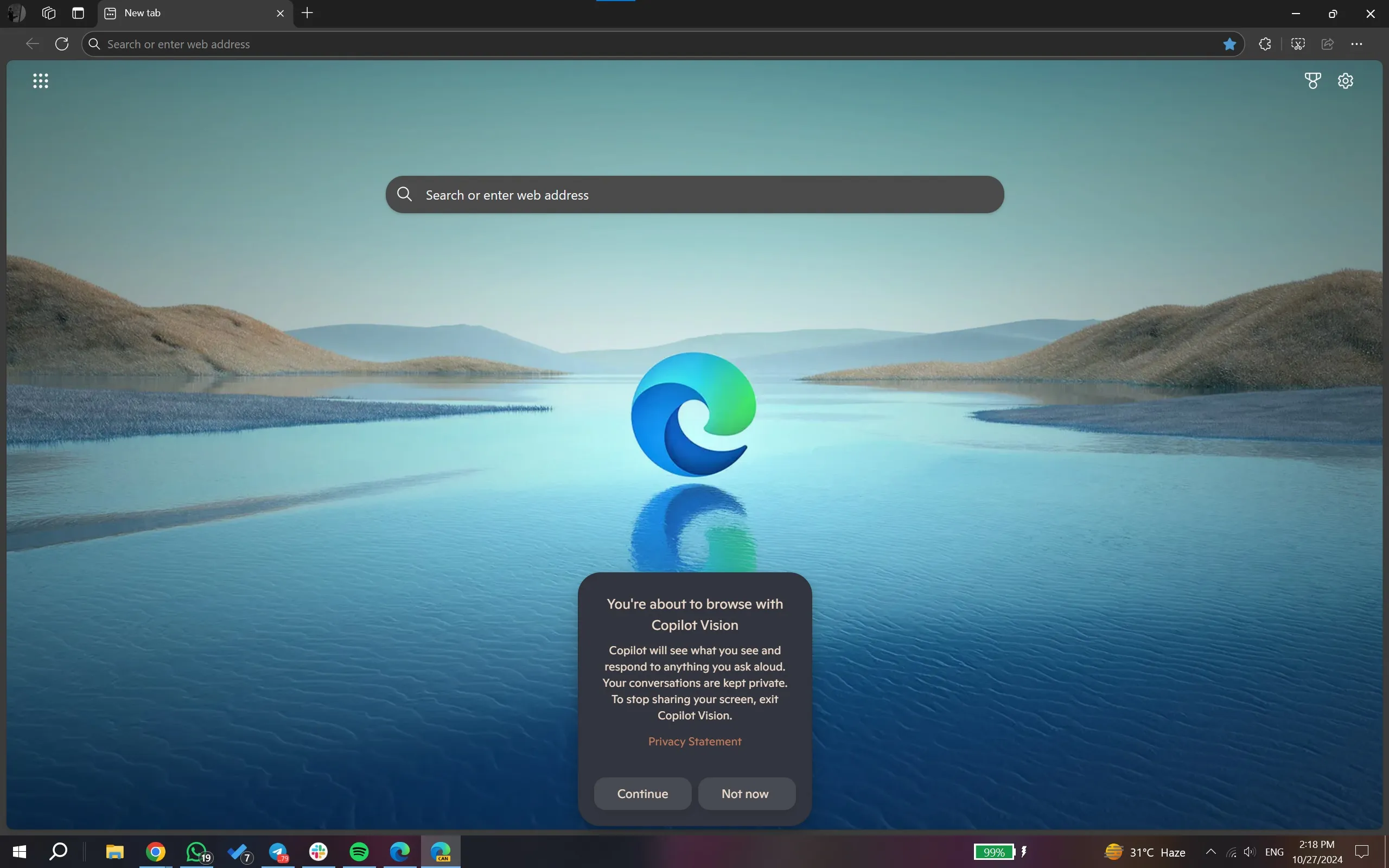
Task: Select the Settings gear icon top-right
Action: 1346,80
